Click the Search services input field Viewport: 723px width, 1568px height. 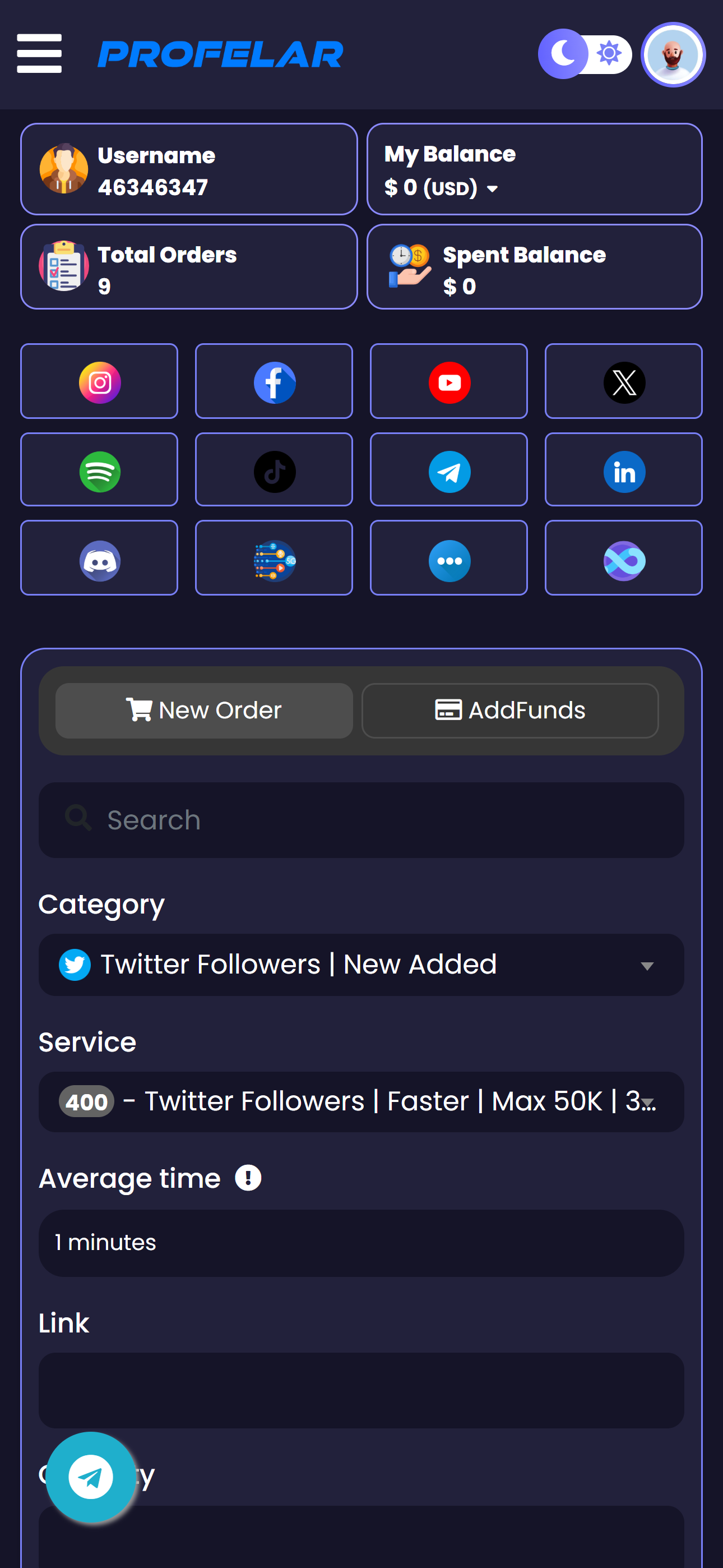coord(361,820)
